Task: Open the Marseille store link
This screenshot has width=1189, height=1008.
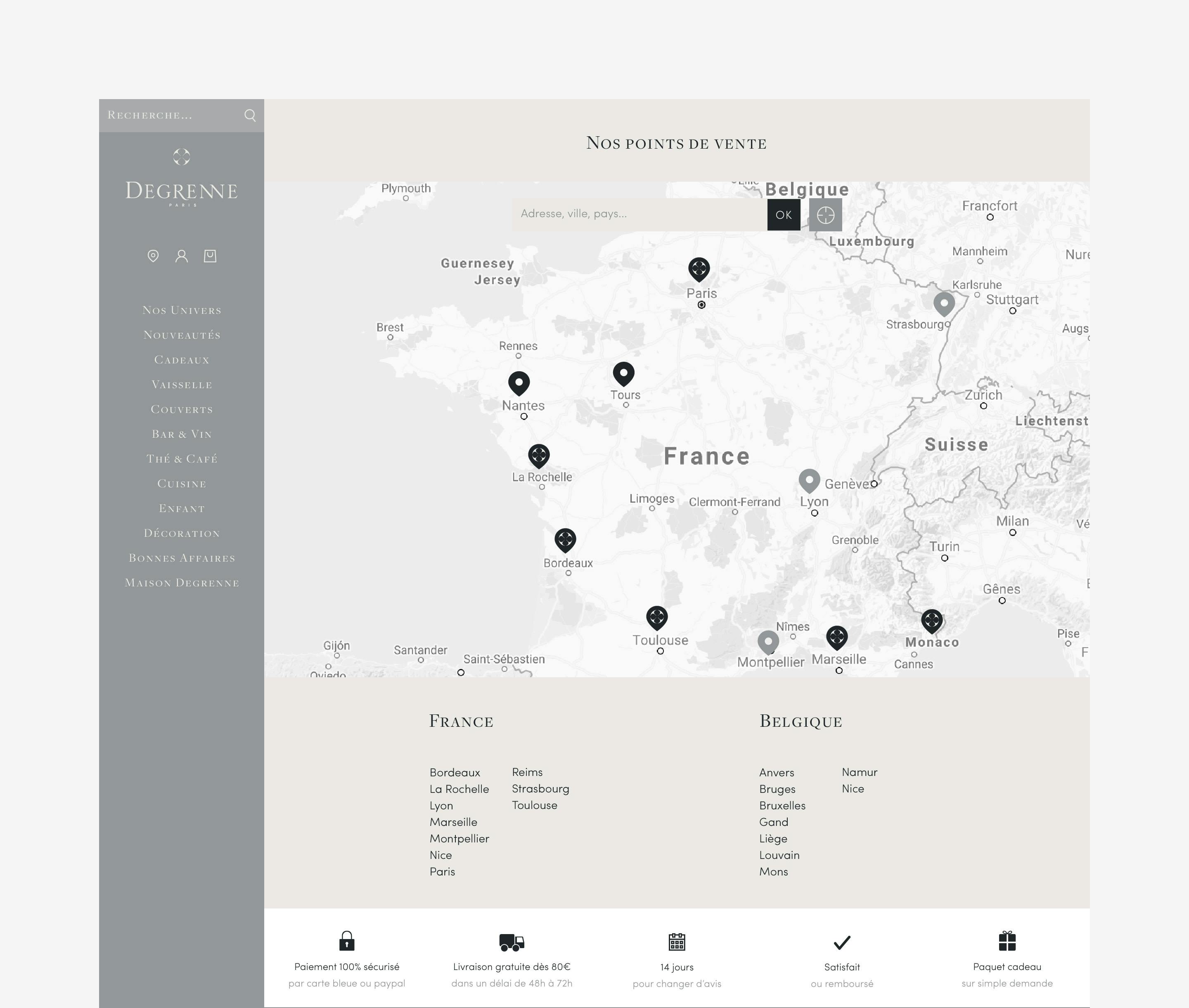Action: coord(453,822)
